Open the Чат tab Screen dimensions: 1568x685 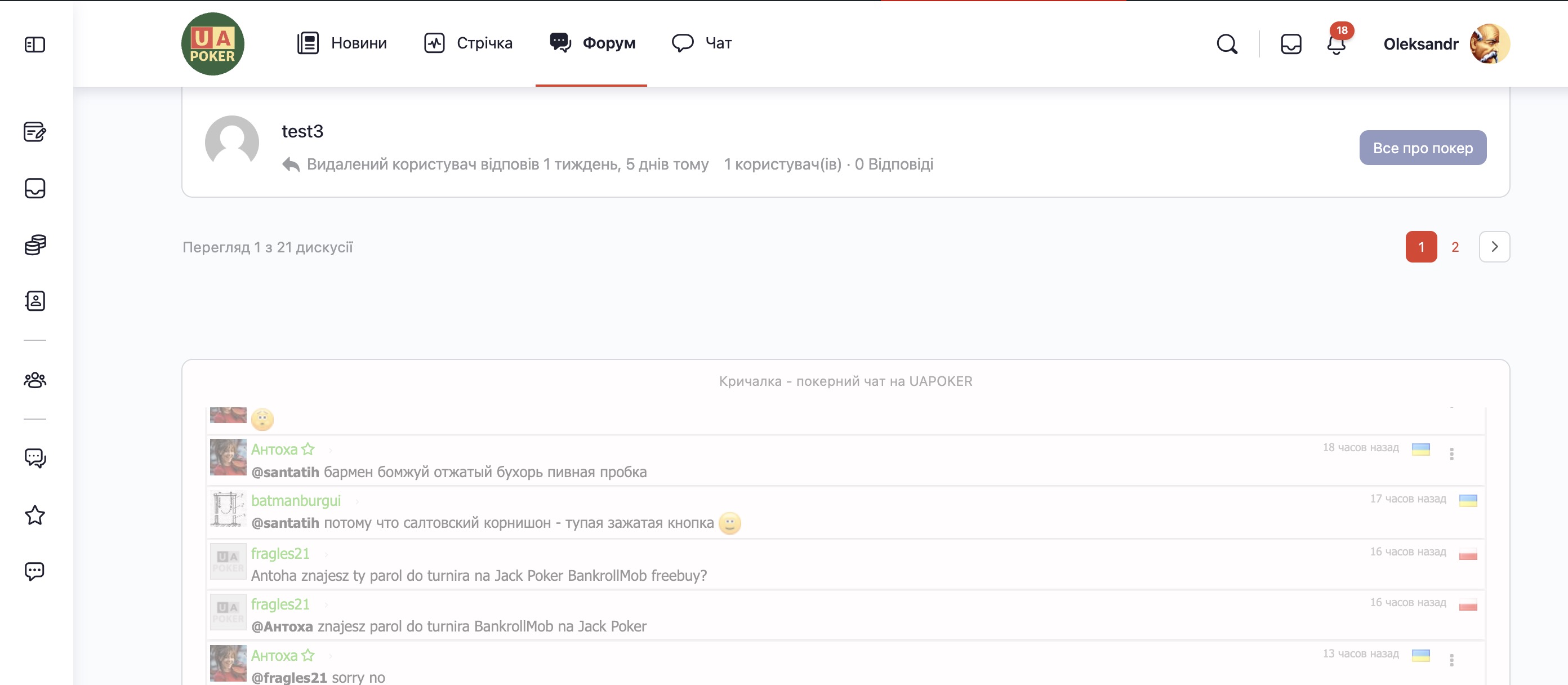(702, 43)
